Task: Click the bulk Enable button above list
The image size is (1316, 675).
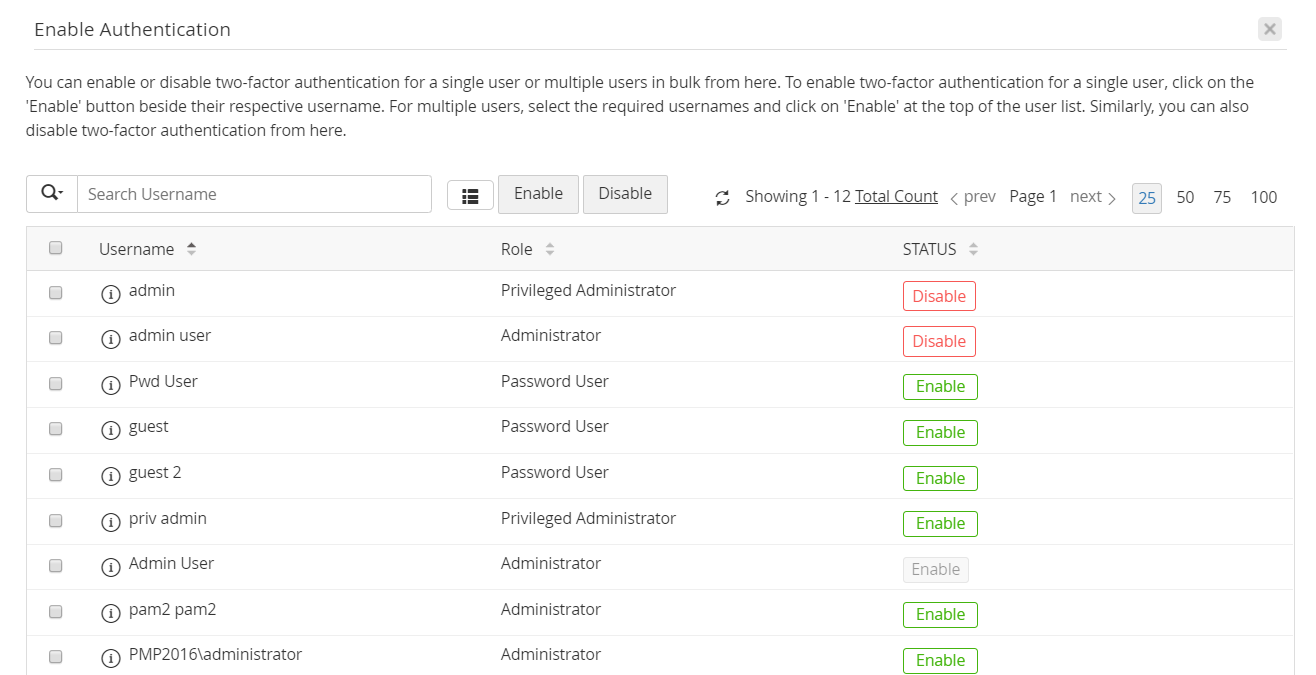Action: click(538, 194)
